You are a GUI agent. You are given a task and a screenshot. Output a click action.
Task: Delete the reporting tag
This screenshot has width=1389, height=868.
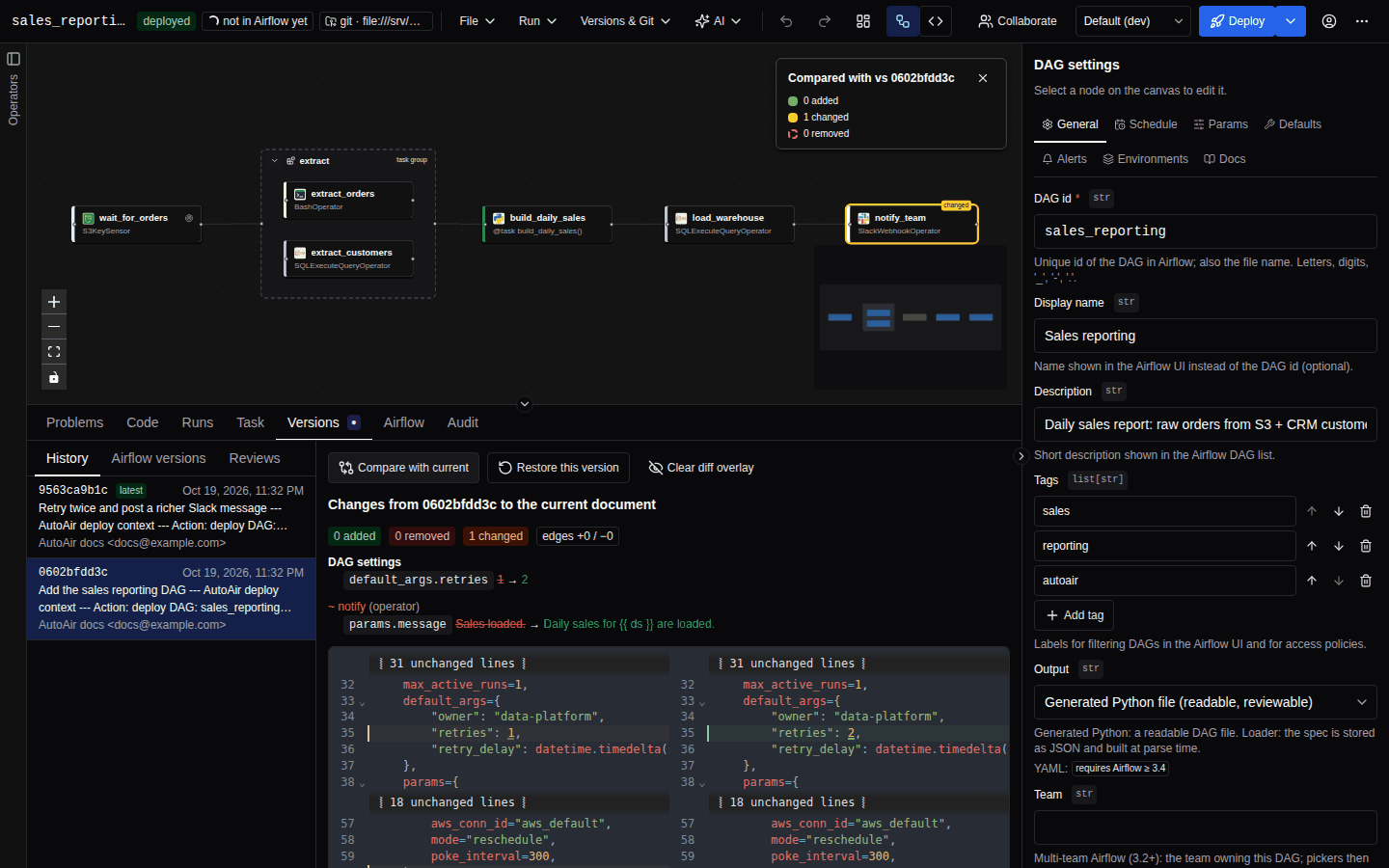pos(1366,546)
